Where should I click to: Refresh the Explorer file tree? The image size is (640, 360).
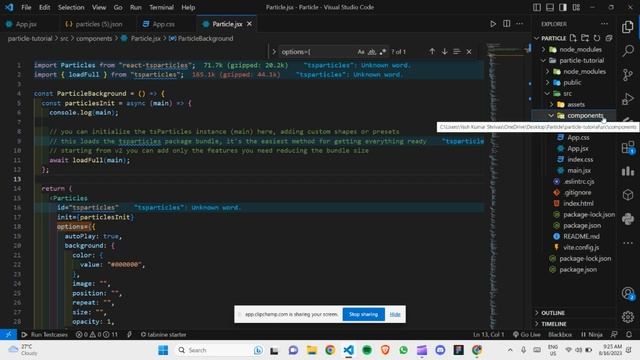click(x=597, y=38)
